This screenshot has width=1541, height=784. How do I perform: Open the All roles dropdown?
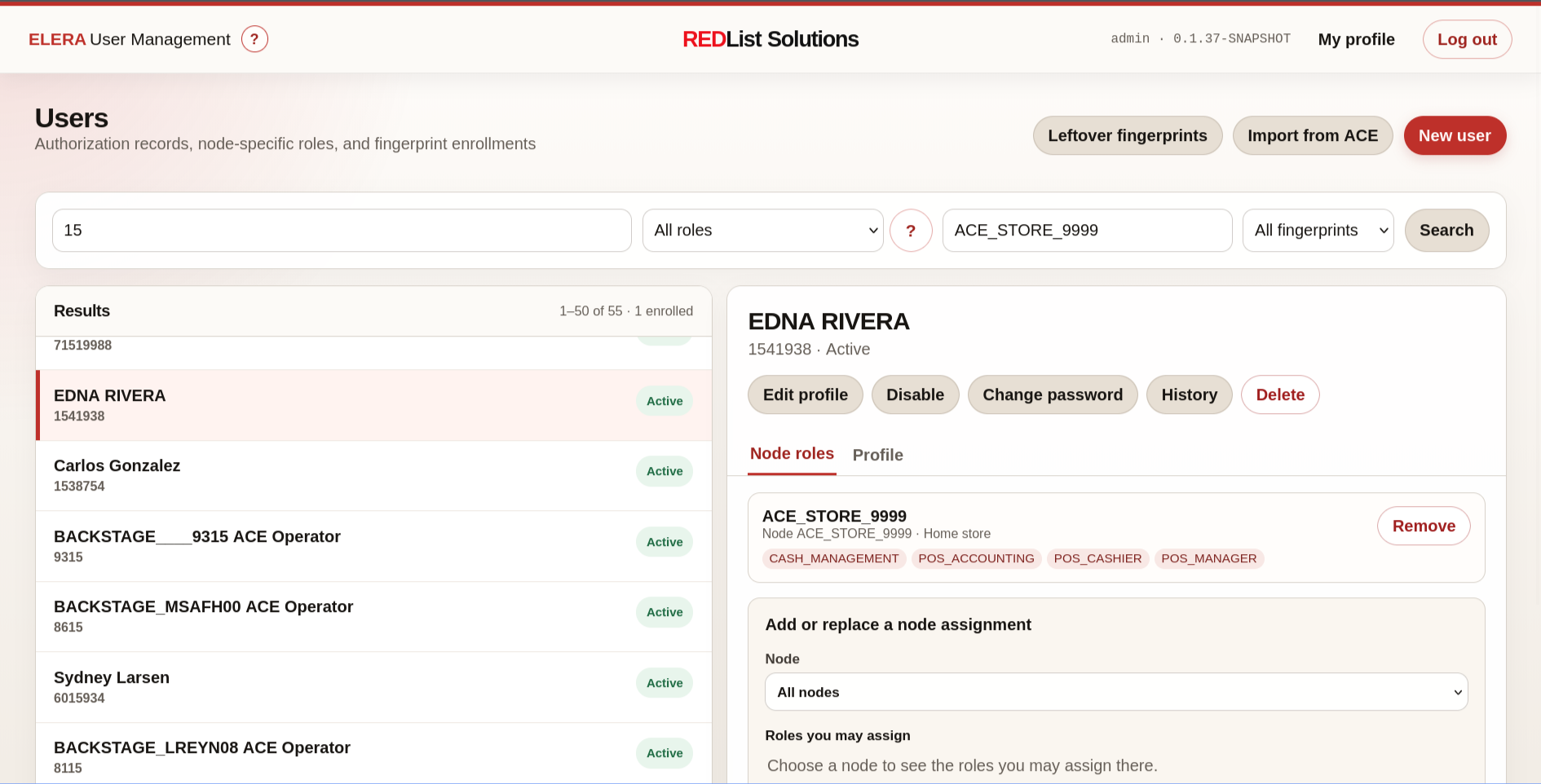coord(762,231)
